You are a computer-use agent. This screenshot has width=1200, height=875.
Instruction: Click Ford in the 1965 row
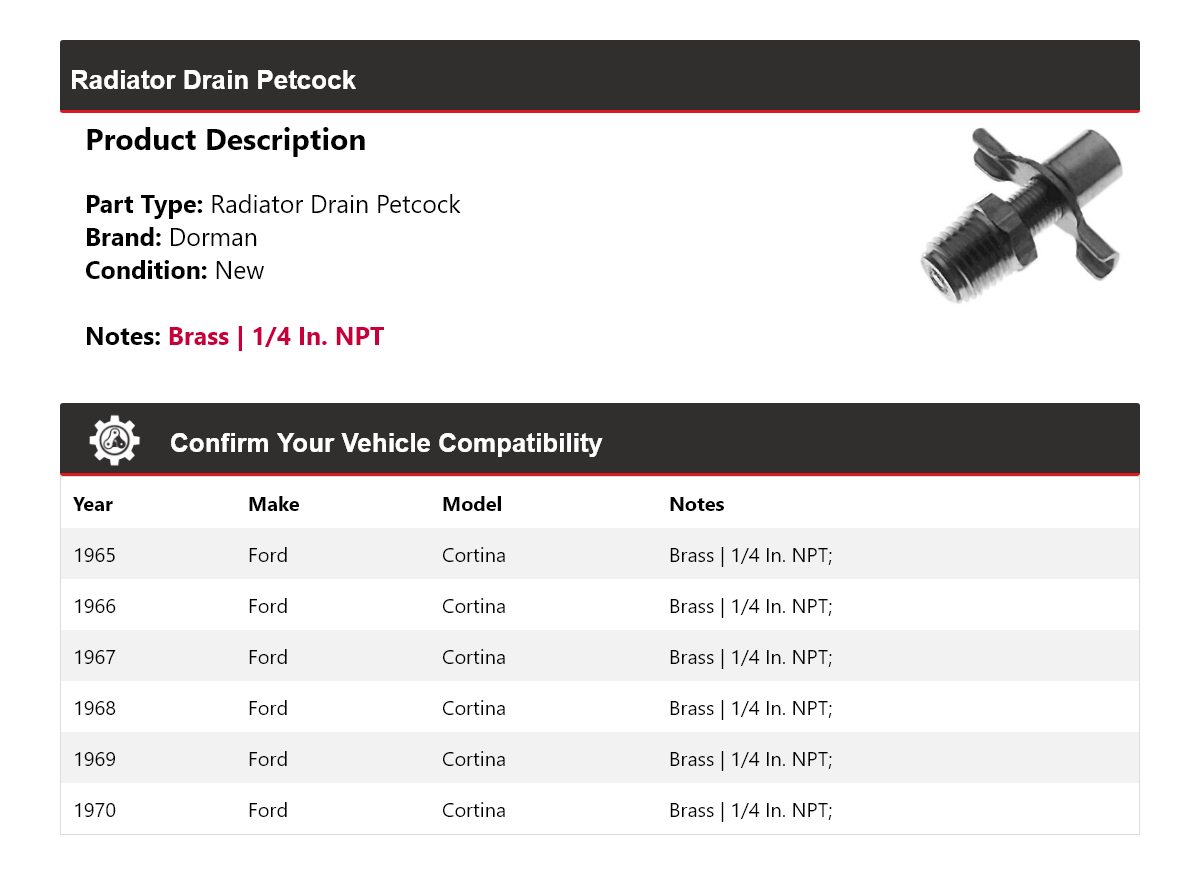[x=267, y=555]
